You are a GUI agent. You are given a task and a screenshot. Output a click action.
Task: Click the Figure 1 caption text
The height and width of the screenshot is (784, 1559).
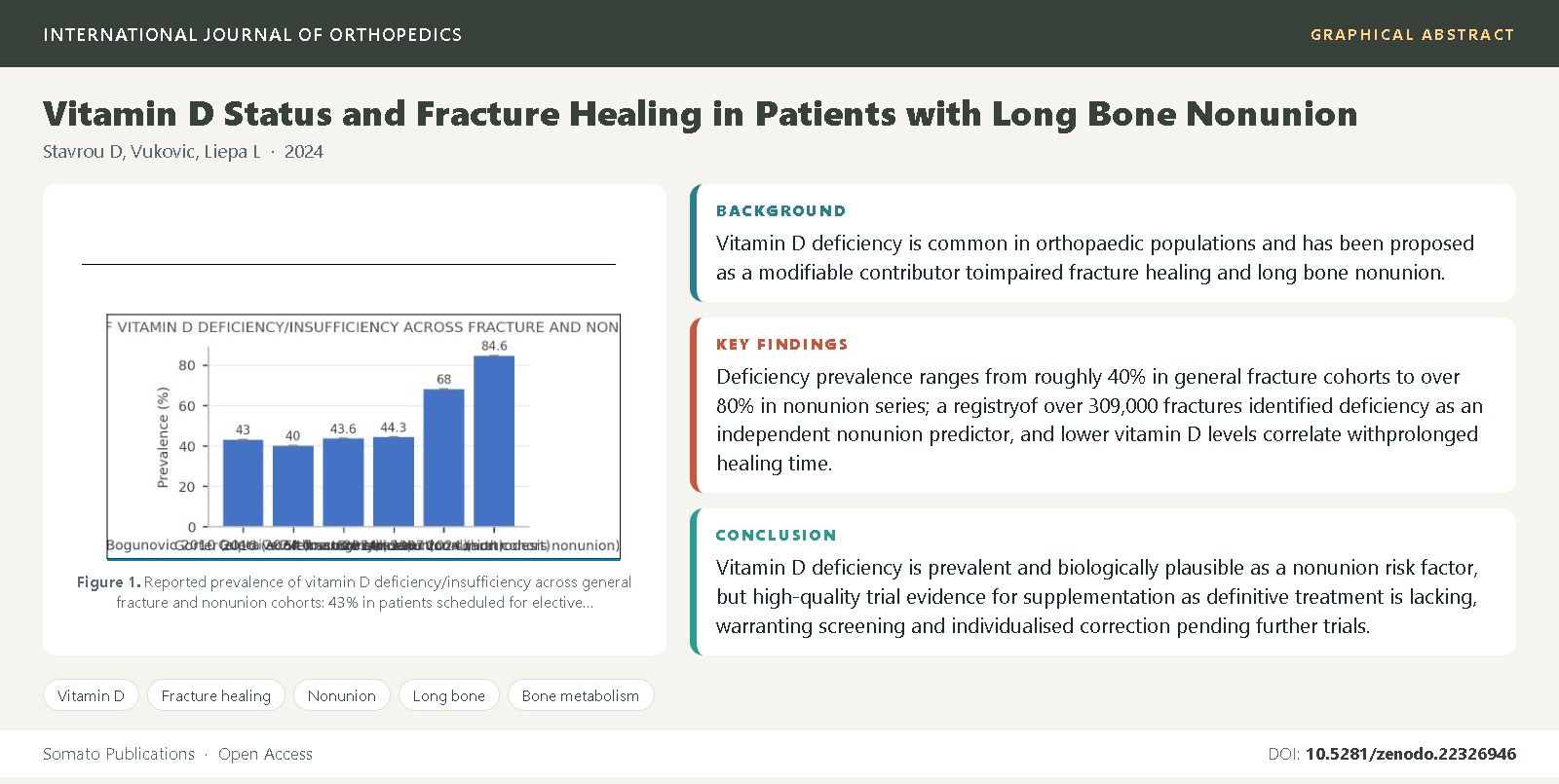pos(355,592)
